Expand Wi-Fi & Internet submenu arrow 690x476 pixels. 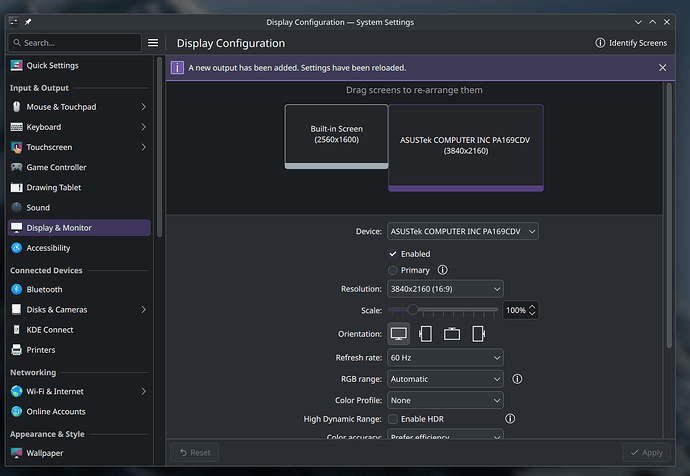click(143, 391)
